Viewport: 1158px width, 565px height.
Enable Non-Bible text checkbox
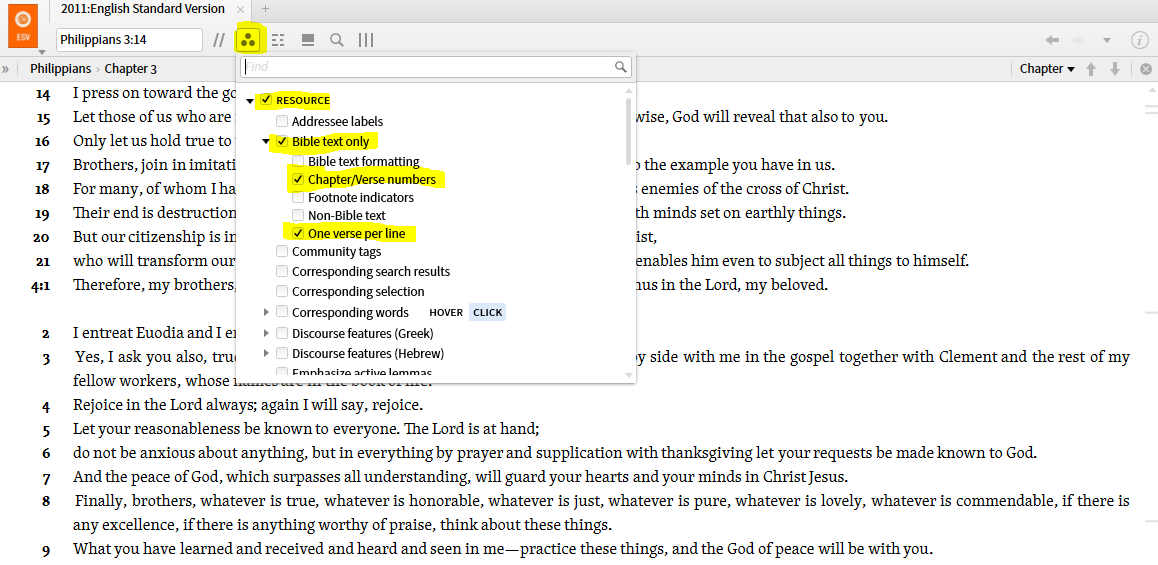[298, 216]
